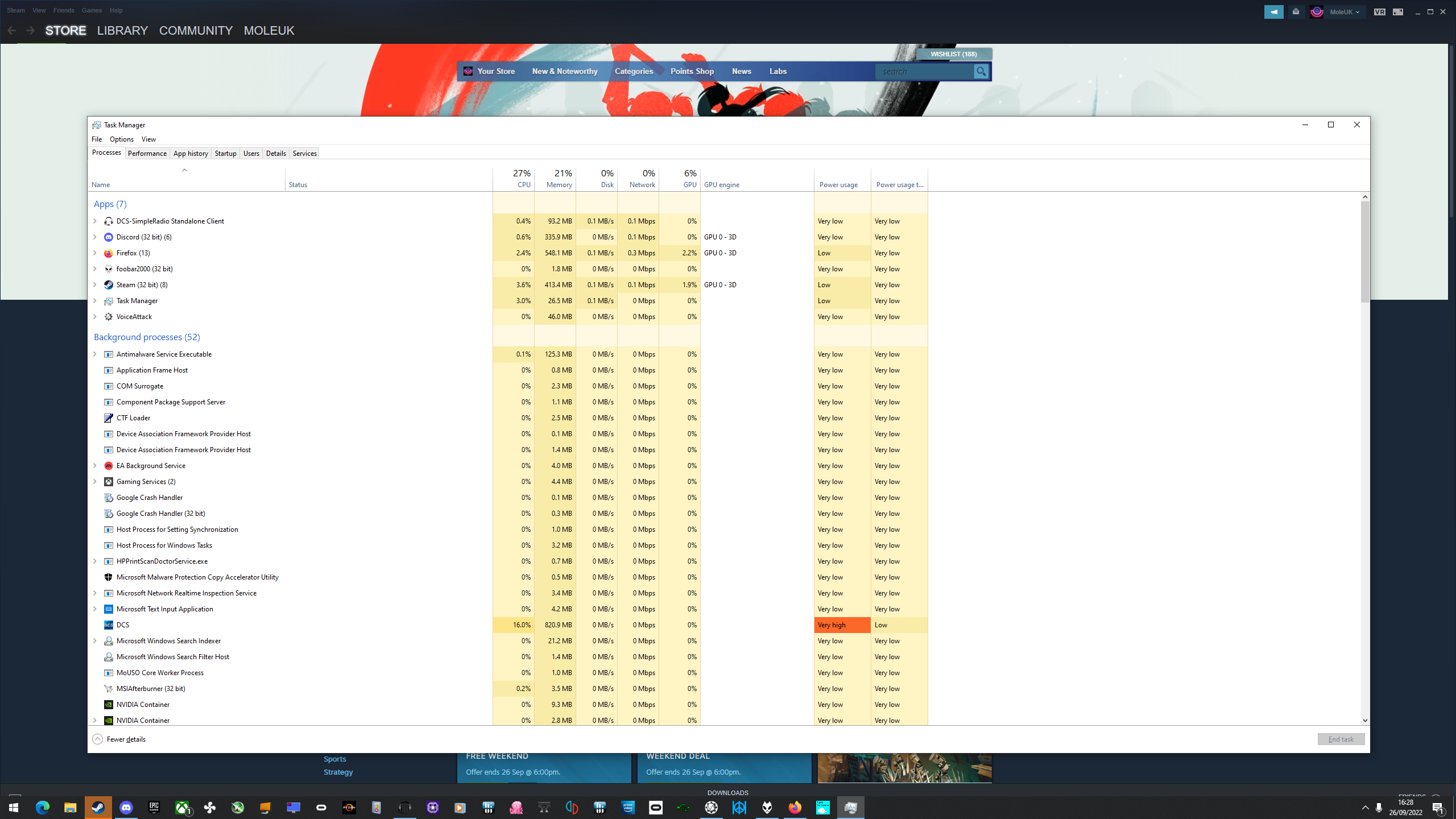Image resolution: width=1456 pixels, height=819 pixels.
Task: Open the Services tab
Action: [x=304, y=154]
